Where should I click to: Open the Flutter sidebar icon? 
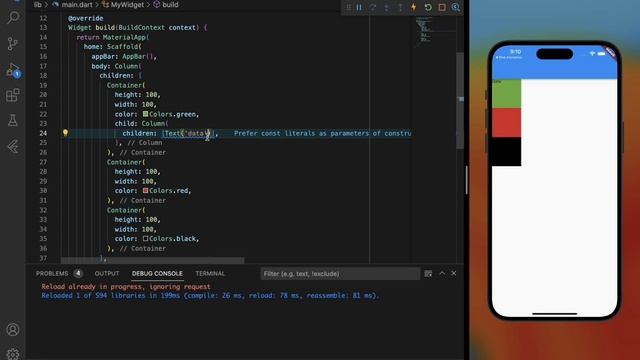[13, 147]
